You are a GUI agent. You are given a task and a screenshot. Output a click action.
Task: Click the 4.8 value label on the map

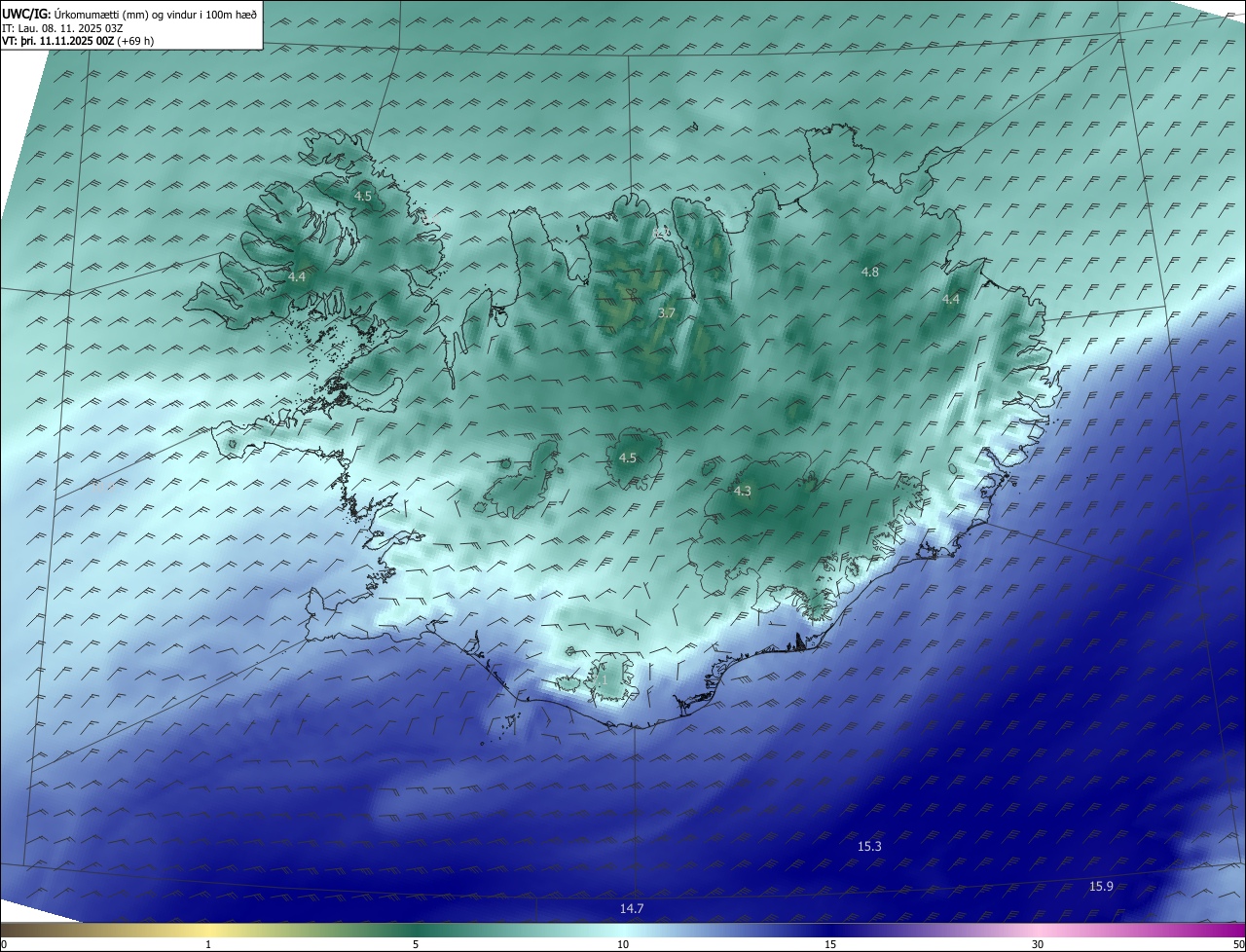click(870, 273)
